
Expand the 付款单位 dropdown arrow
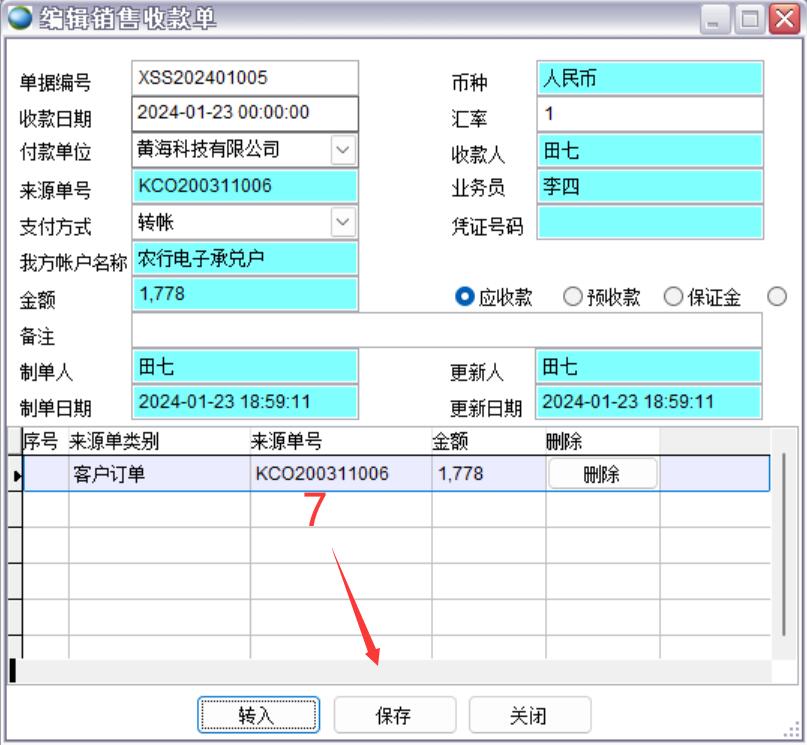343,150
